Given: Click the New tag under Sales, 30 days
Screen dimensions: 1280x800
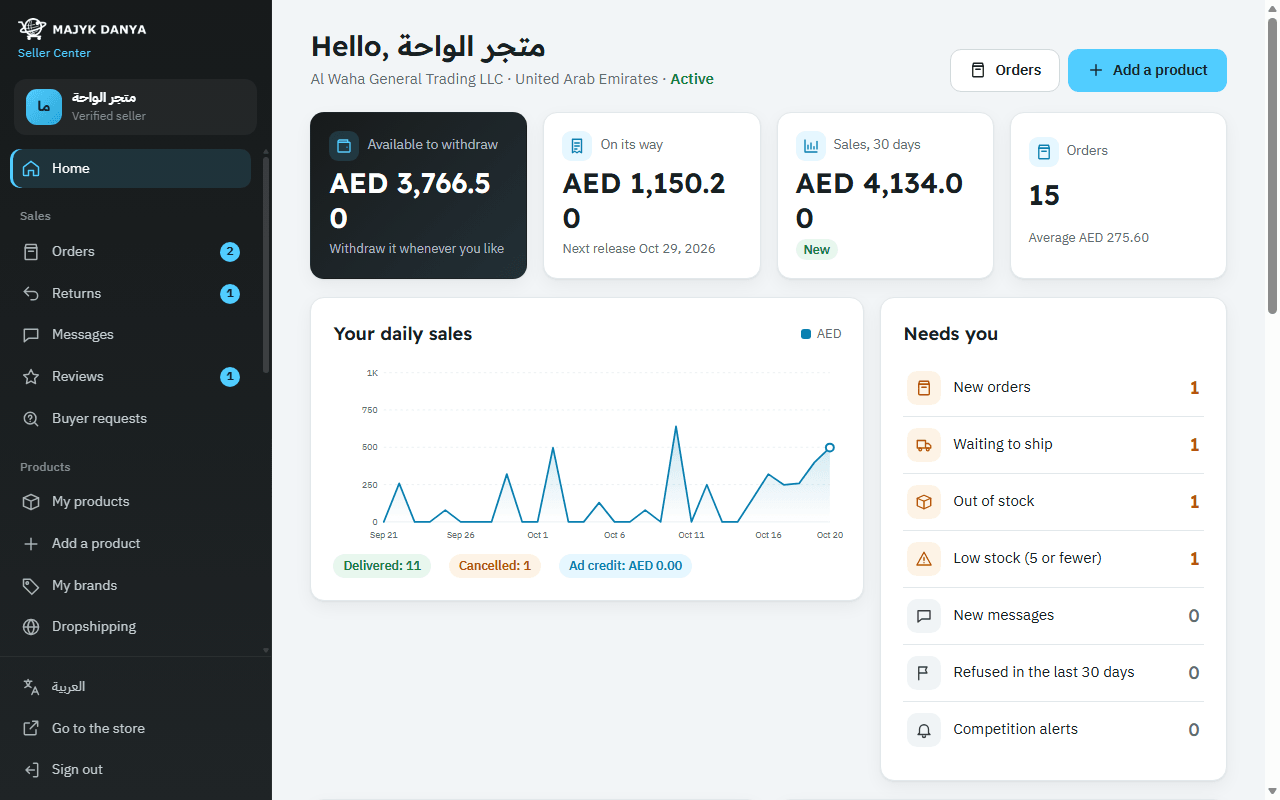Looking at the screenshot, I should [817, 250].
